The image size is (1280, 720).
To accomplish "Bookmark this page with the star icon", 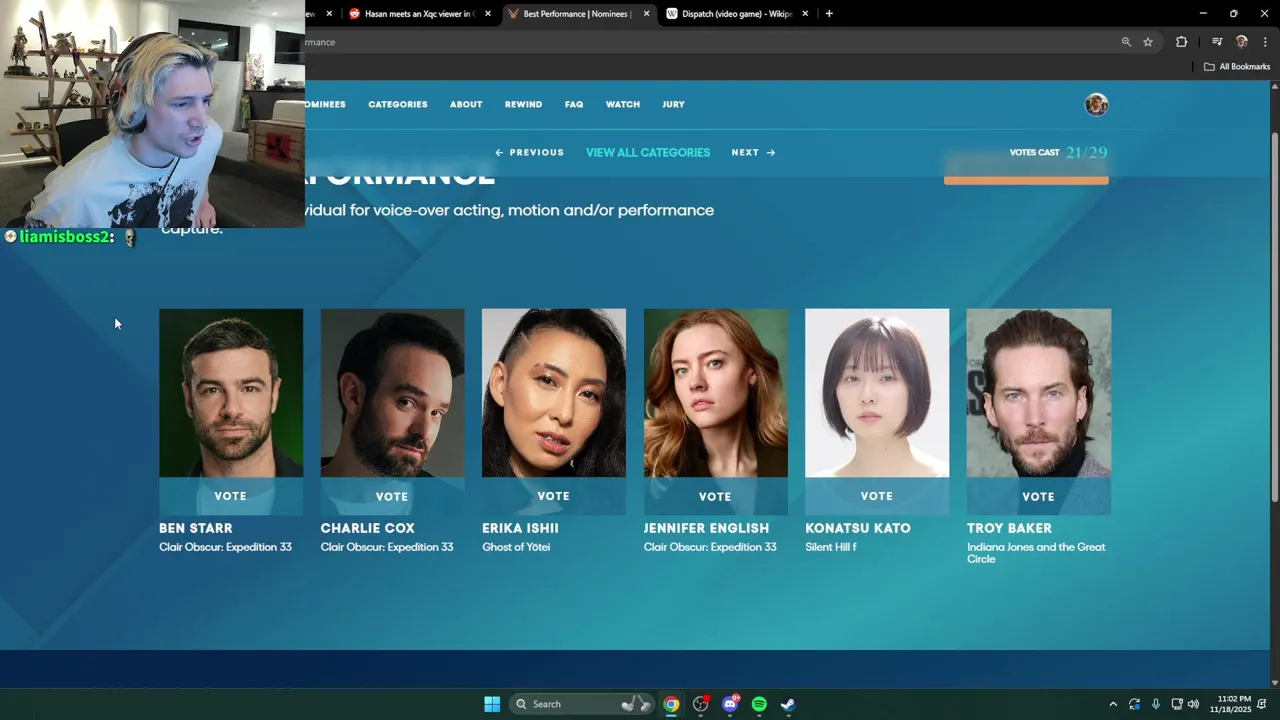I will [x=1148, y=42].
